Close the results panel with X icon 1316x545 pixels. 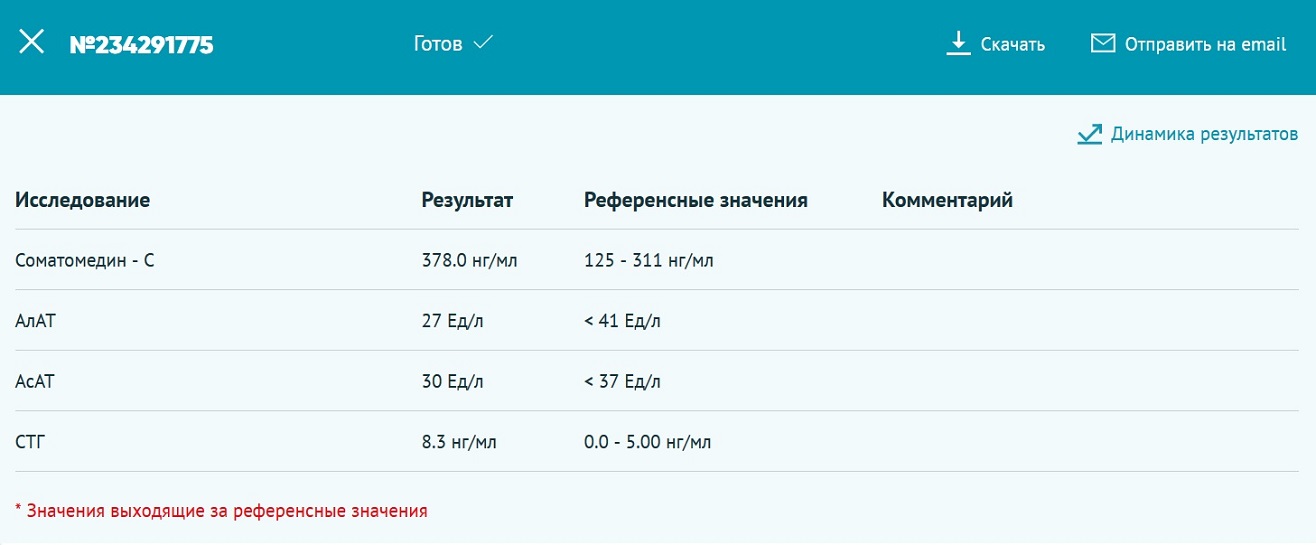(x=32, y=42)
